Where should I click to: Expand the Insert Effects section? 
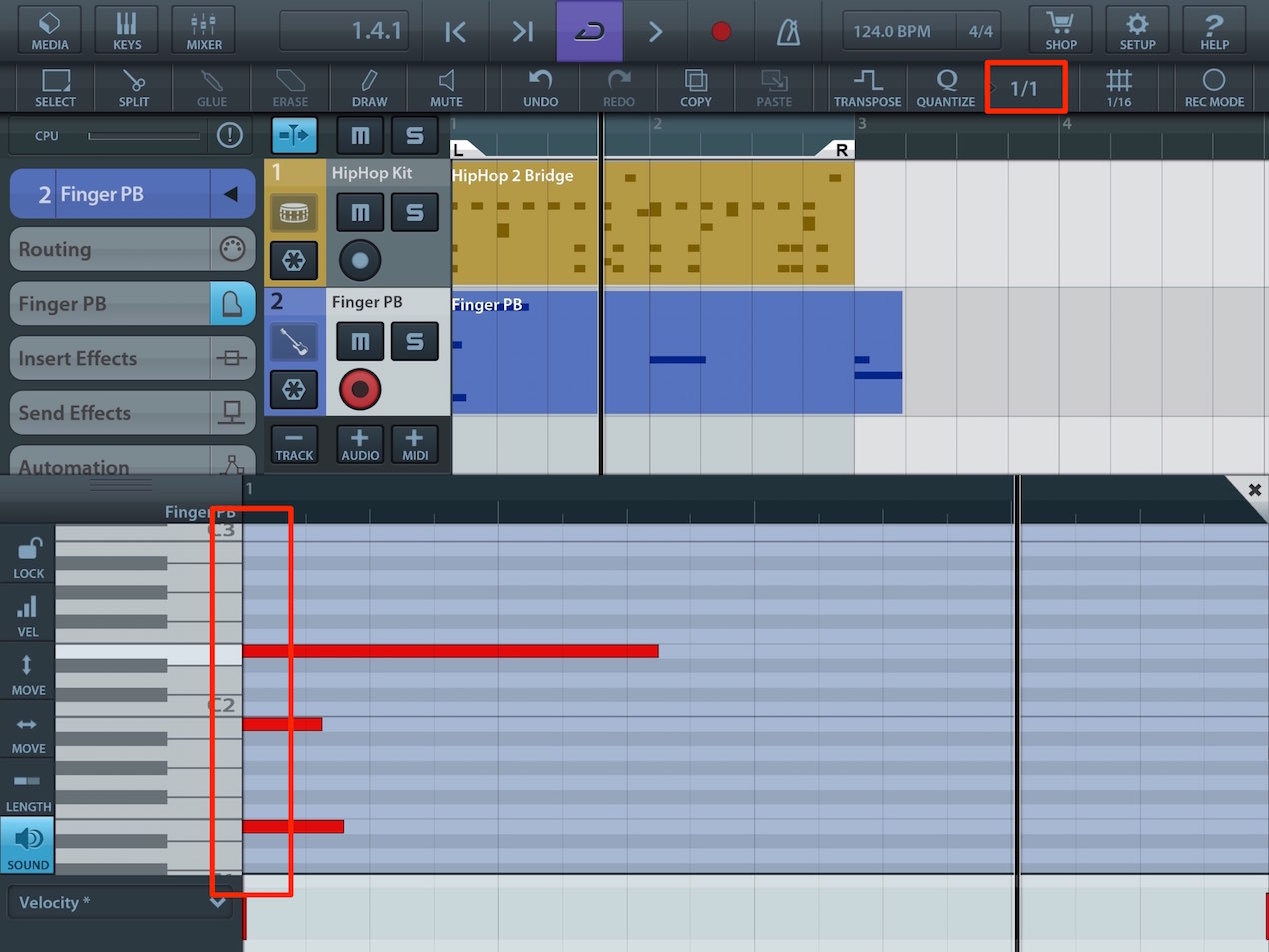pyautogui.click(x=132, y=358)
